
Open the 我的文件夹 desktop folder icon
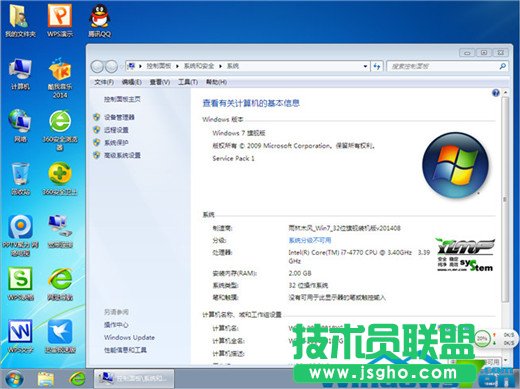(20, 21)
